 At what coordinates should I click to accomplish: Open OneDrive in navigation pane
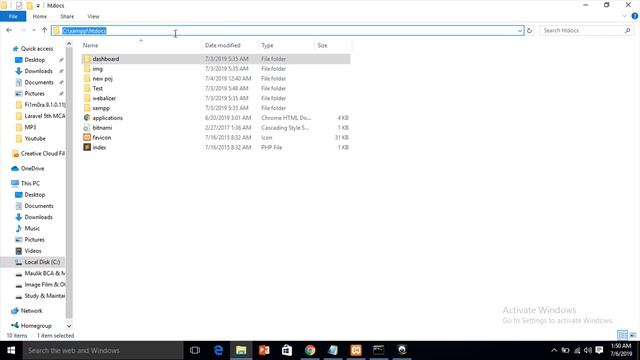tap(32, 168)
